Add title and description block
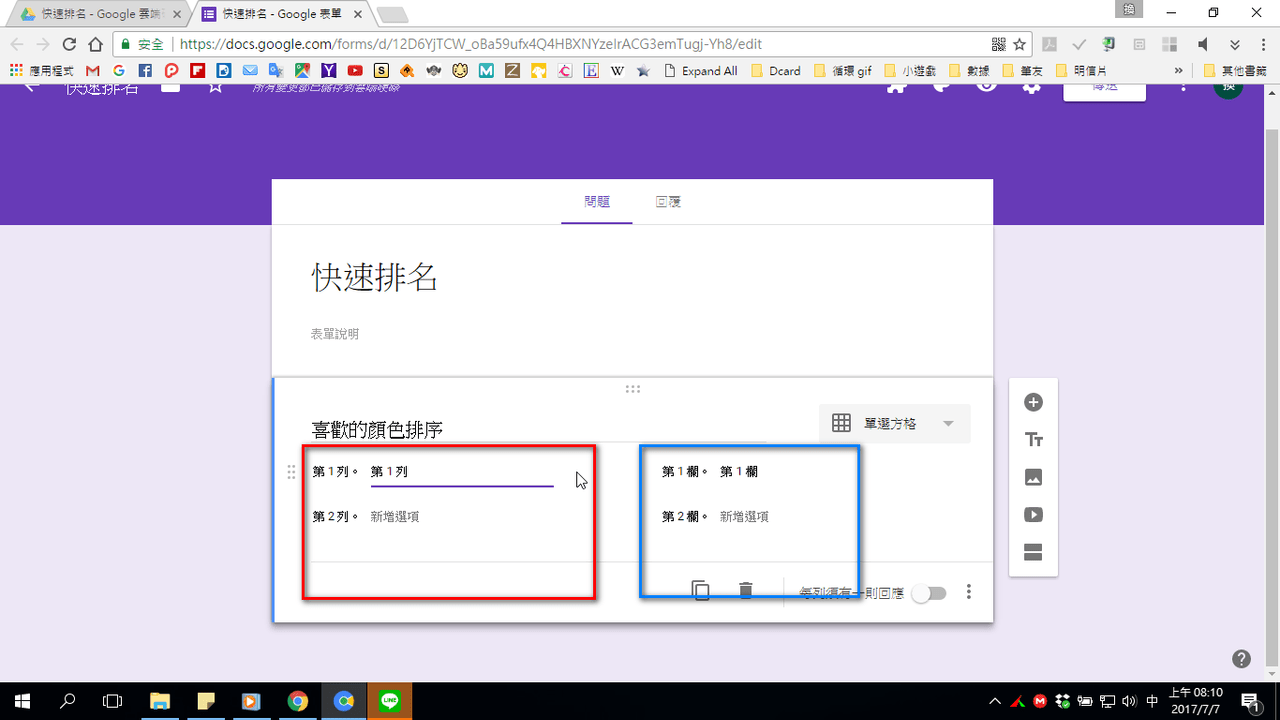The image size is (1280, 720). [1033, 440]
